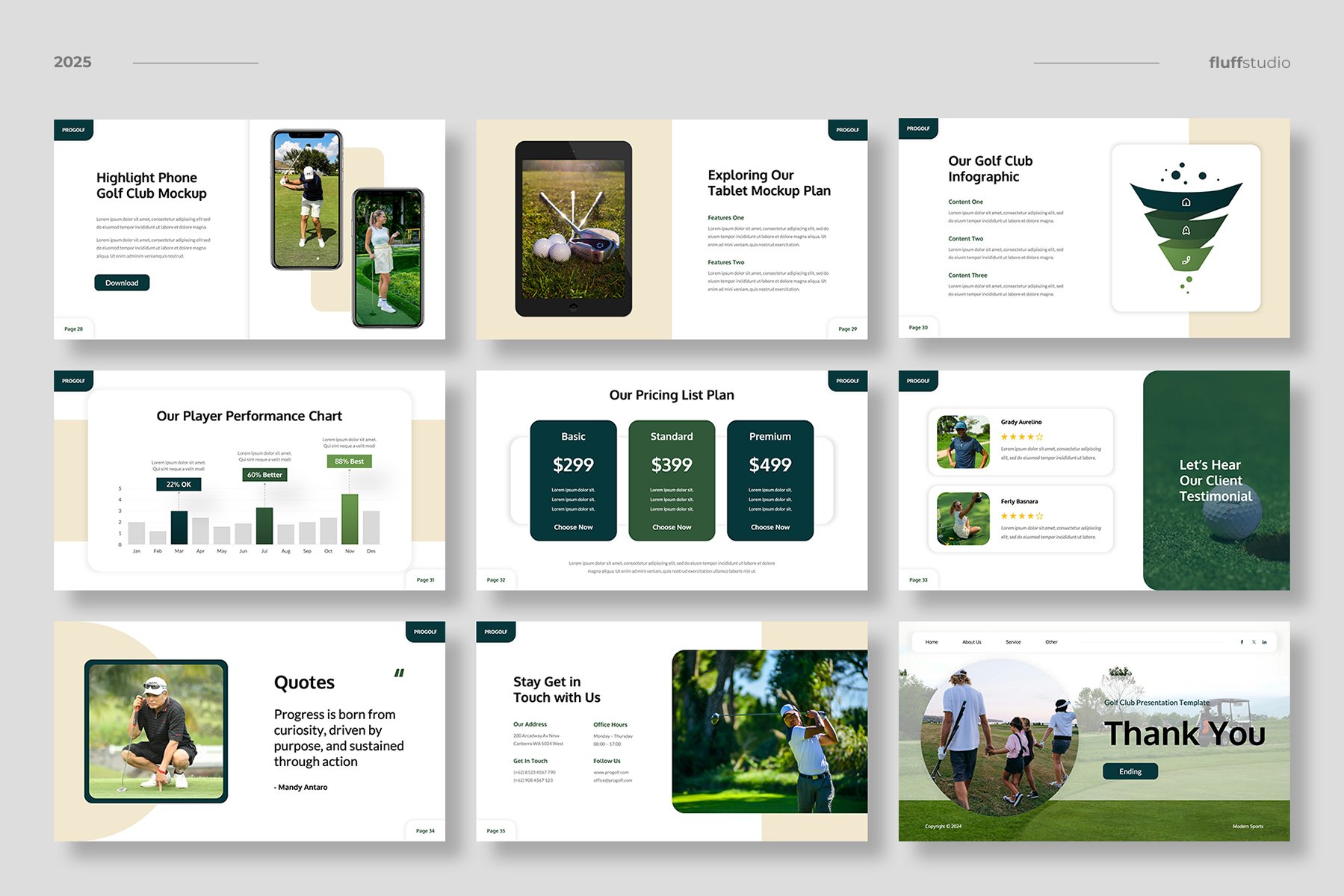Click the home icon in the funnel infographic
1344x896 pixels.
1186,202
